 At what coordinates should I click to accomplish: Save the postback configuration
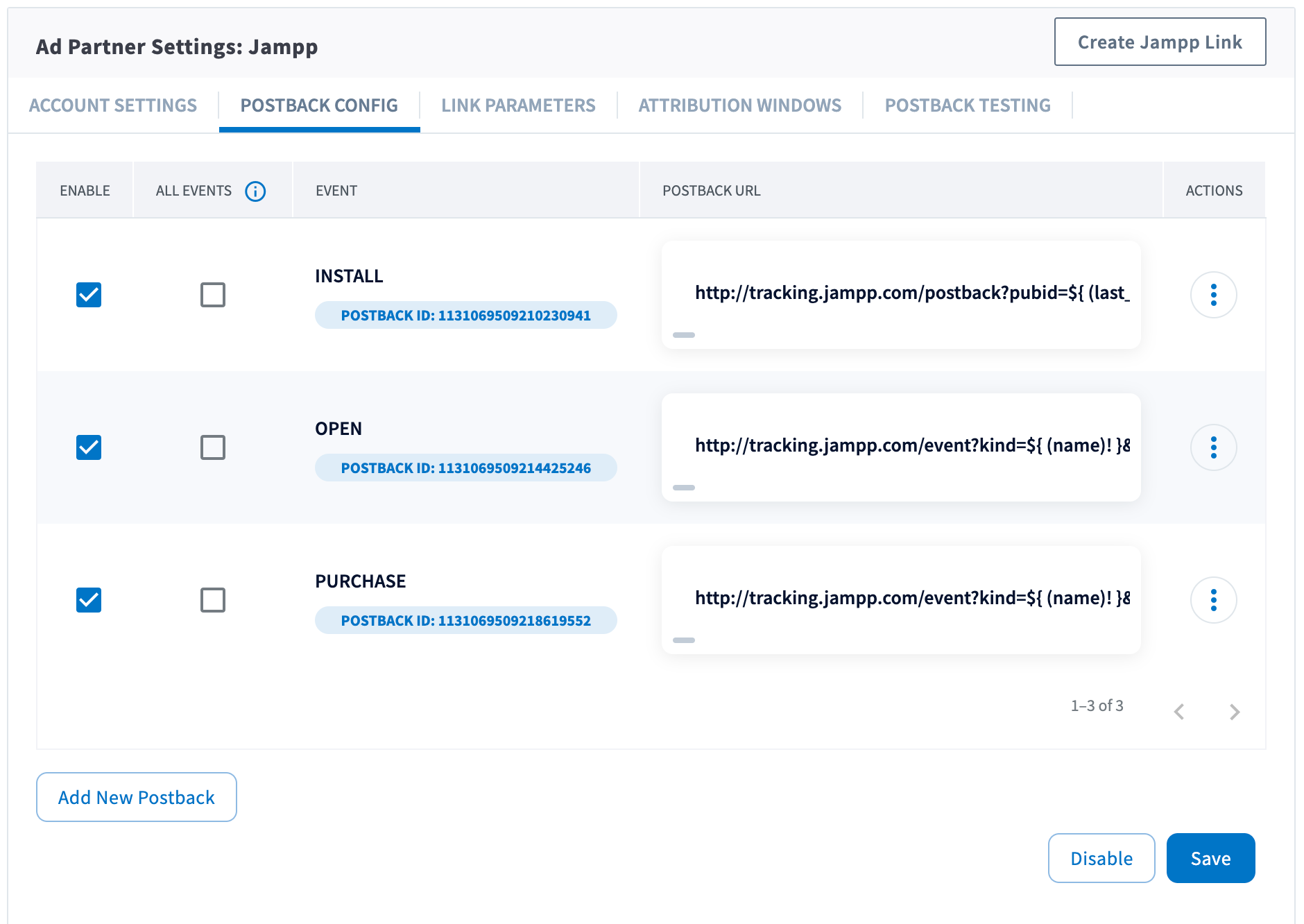tap(1210, 858)
